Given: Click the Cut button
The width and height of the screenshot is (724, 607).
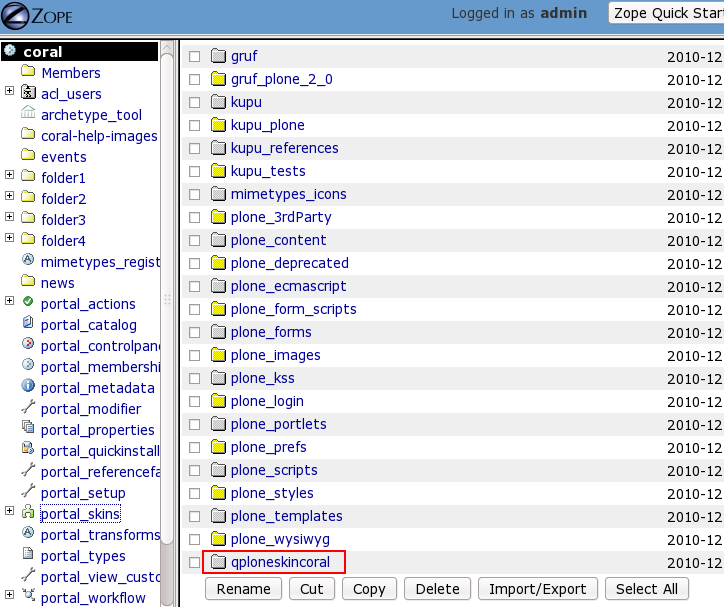Looking at the screenshot, I should [x=312, y=589].
